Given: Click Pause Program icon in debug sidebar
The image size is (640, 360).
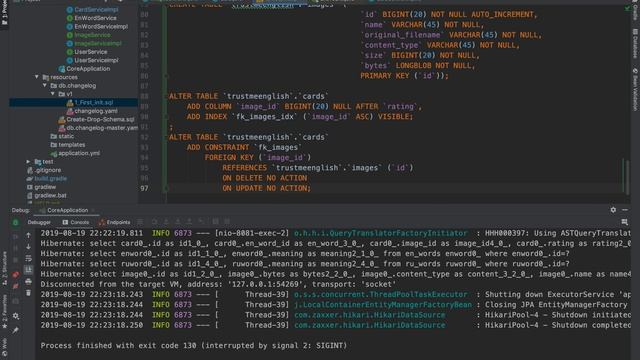Looking at the screenshot, I should click(x=16, y=248).
